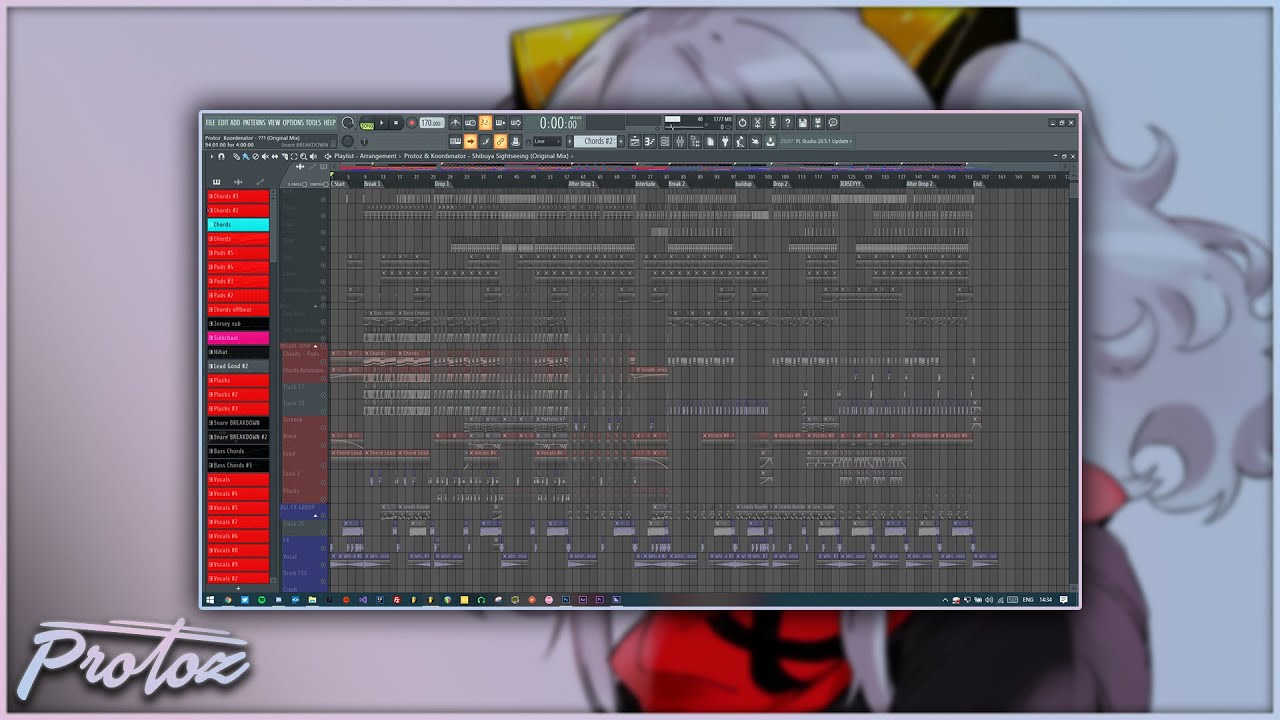Toggle the playlist magnet snap icon
Screen dimensions: 1280x720
[x=221, y=156]
